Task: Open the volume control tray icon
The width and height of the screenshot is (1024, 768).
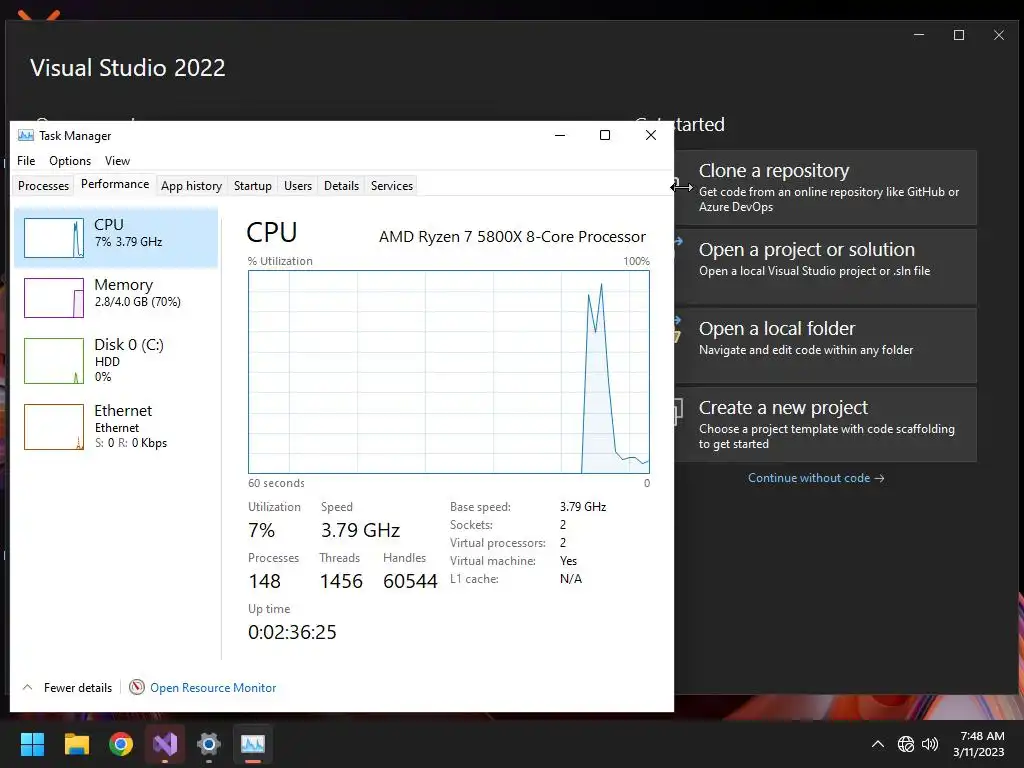Action: (x=930, y=744)
